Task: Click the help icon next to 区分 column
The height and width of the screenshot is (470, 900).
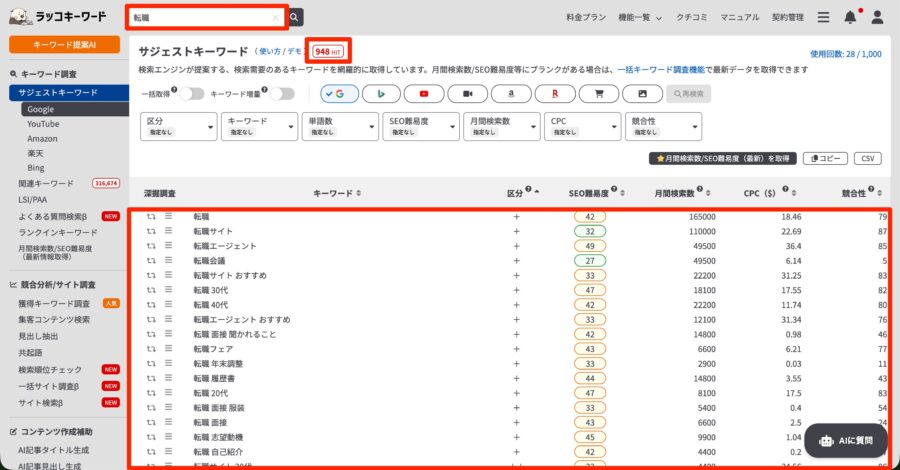Action: pos(528,189)
